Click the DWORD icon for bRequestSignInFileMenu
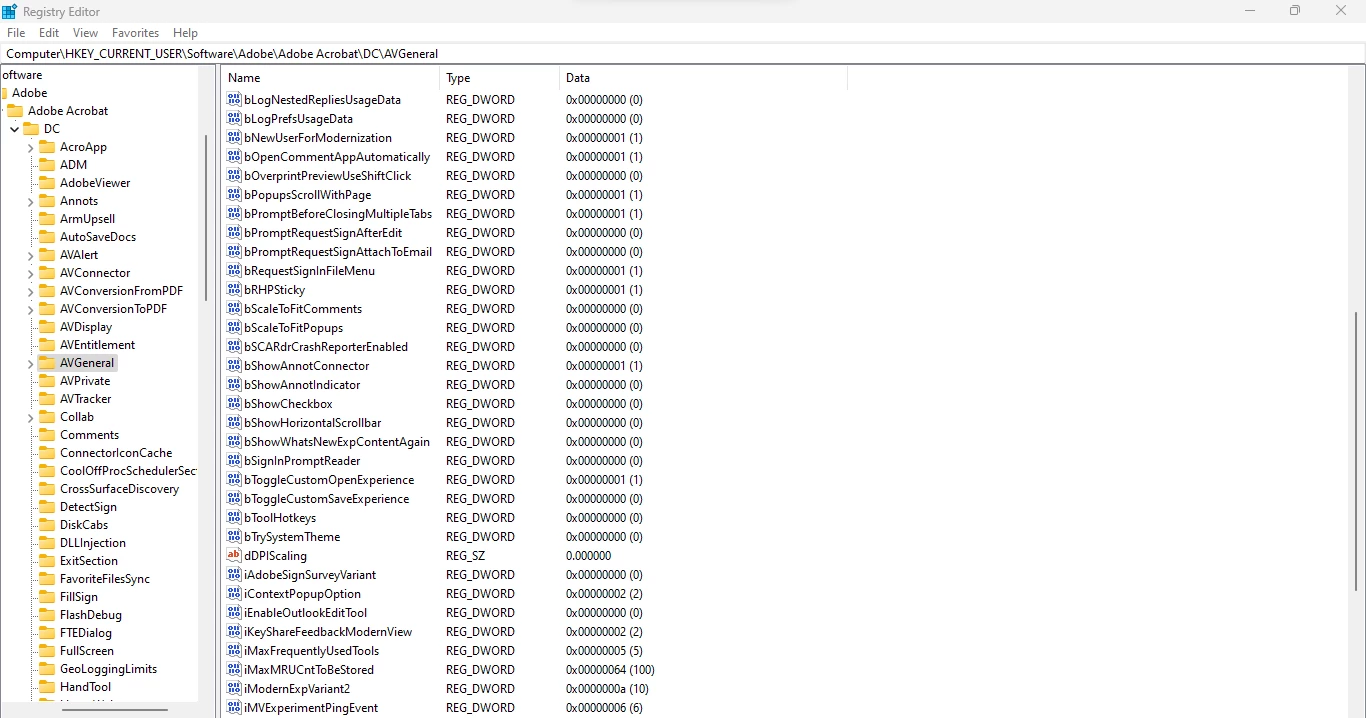 234,271
